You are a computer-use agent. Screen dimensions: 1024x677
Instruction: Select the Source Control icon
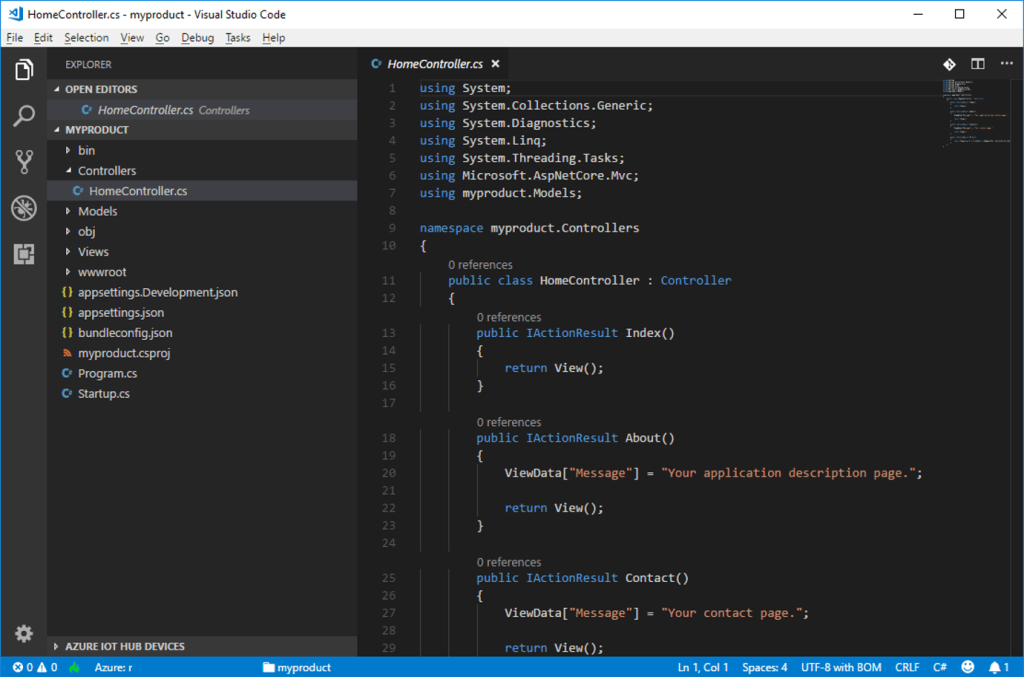[x=23, y=161]
